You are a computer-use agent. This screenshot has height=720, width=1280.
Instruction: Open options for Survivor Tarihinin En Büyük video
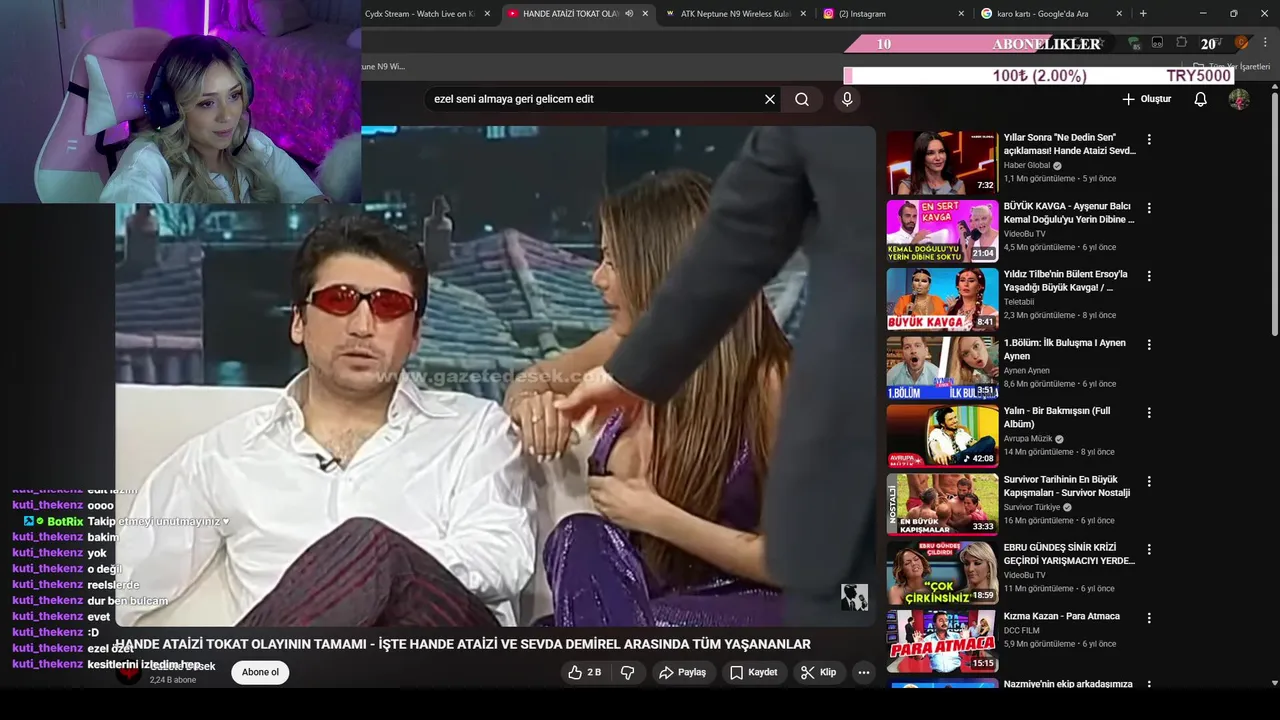(1149, 482)
